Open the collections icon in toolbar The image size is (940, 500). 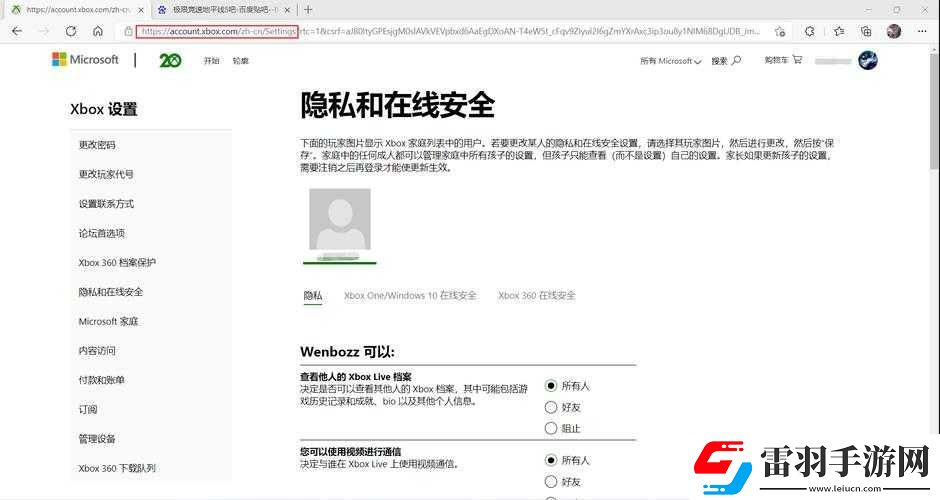click(x=866, y=31)
